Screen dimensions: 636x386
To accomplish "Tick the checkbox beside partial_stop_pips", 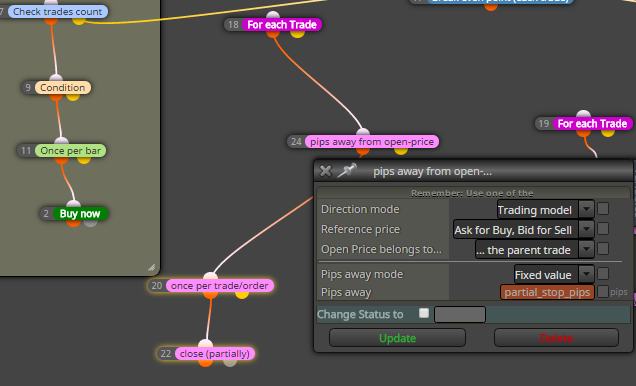I will point(603,291).
